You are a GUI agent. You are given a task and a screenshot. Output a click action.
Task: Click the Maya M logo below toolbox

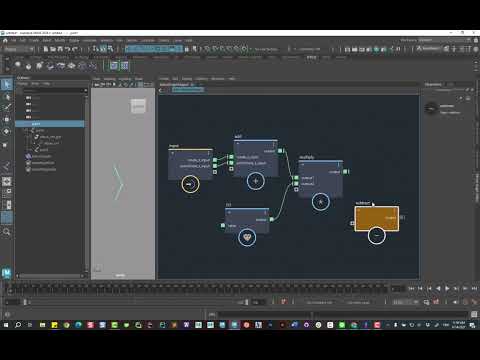[7, 273]
